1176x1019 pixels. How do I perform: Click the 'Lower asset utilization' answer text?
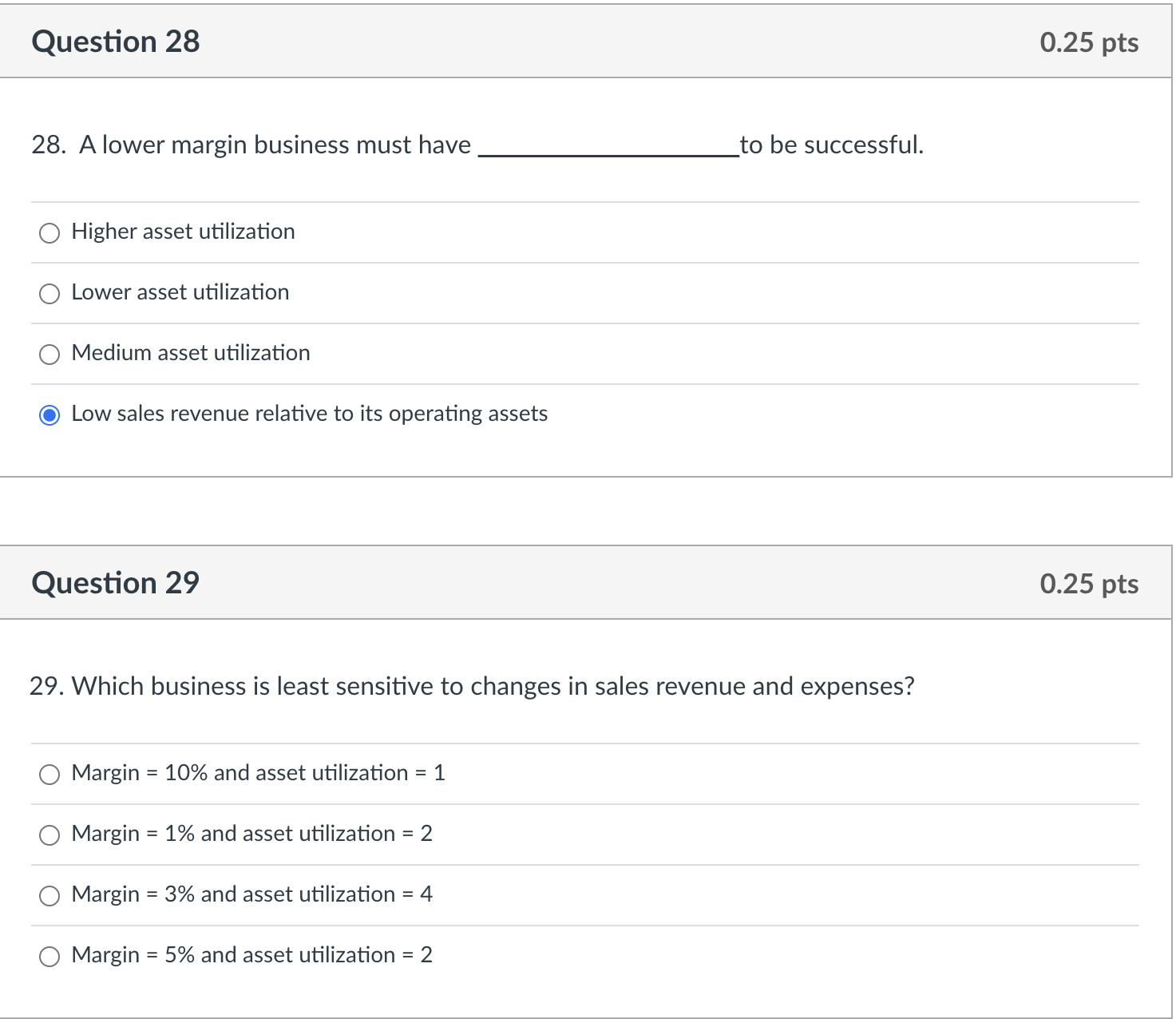(180, 292)
